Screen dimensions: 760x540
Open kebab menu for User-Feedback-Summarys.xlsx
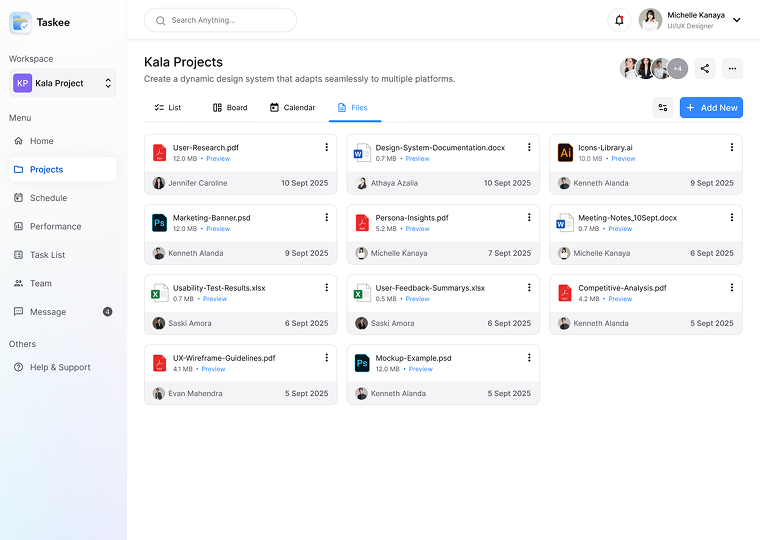(x=529, y=287)
